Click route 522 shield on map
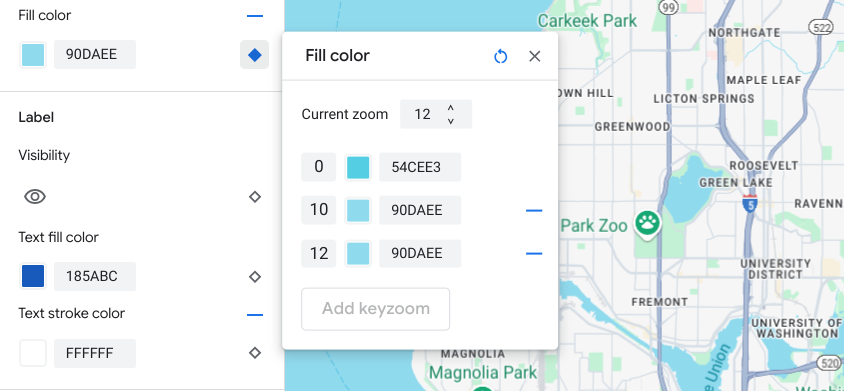Image resolution: width=844 pixels, height=391 pixels. point(820,27)
